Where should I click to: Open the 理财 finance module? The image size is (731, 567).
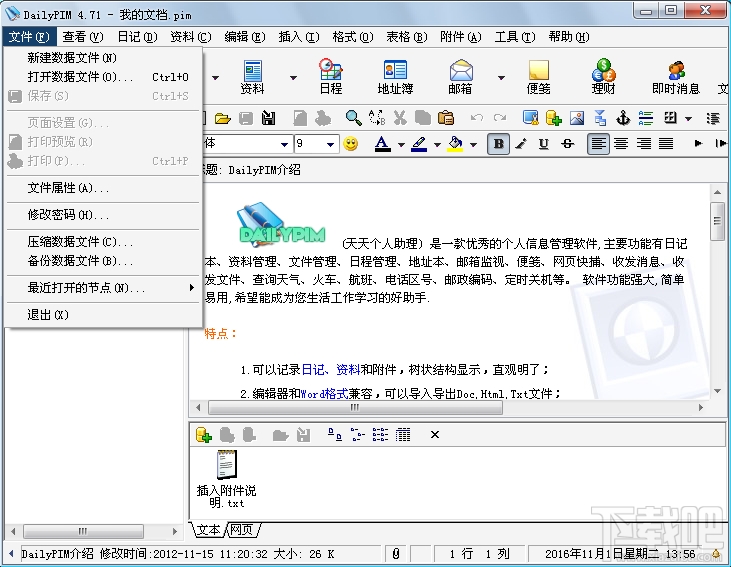pyautogui.click(x=604, y=77)
